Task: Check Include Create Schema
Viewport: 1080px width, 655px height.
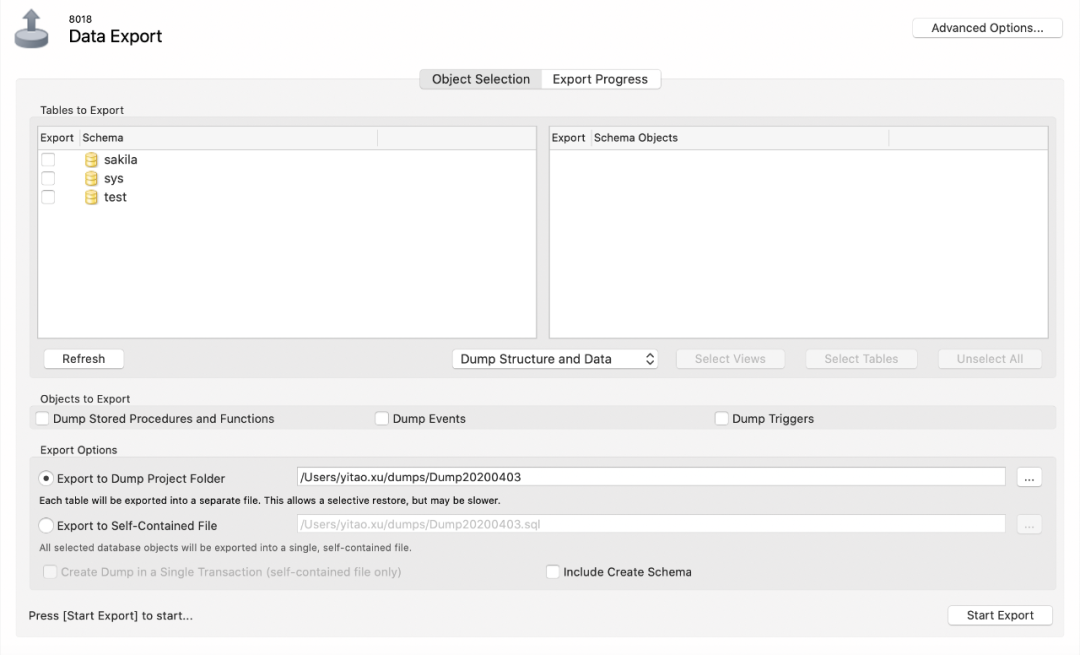Action: click(x=553, y=571)
